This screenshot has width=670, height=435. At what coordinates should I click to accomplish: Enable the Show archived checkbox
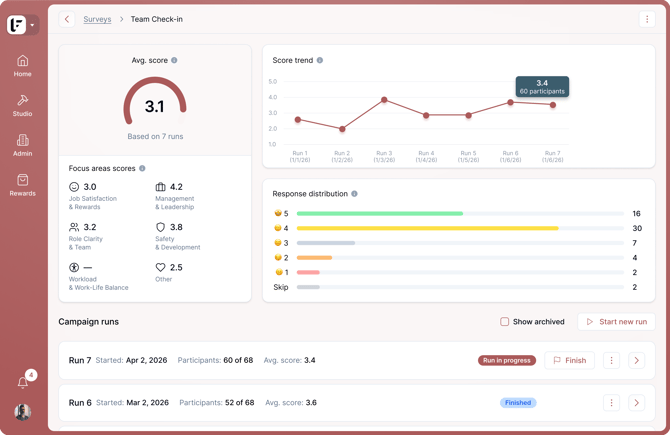pos(505,321)
